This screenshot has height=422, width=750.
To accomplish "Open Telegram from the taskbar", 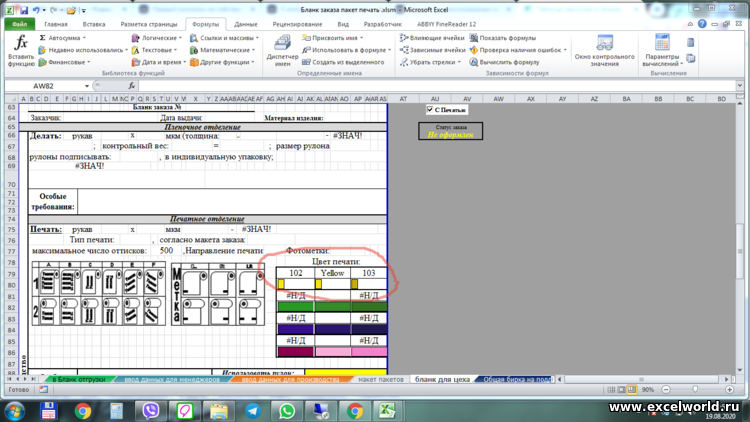I will tap(253, 411).
